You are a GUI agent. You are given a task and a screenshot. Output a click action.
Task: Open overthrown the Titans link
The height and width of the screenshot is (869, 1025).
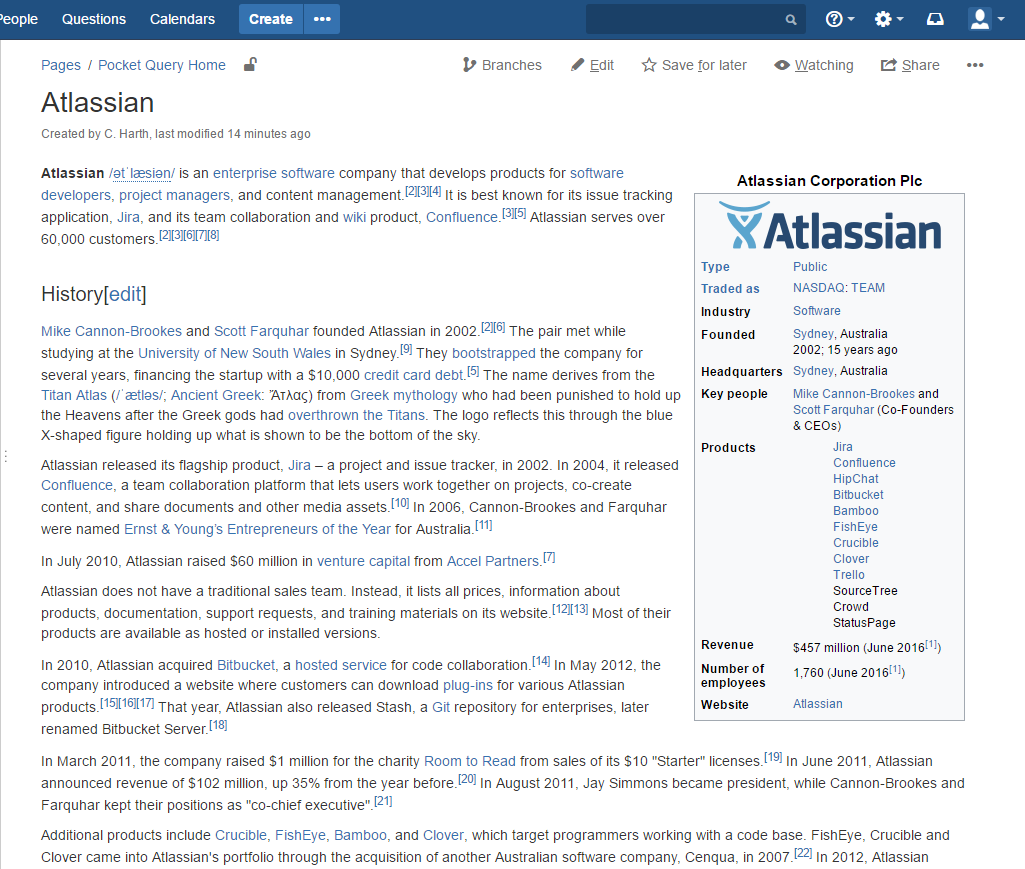click(356, 415)
